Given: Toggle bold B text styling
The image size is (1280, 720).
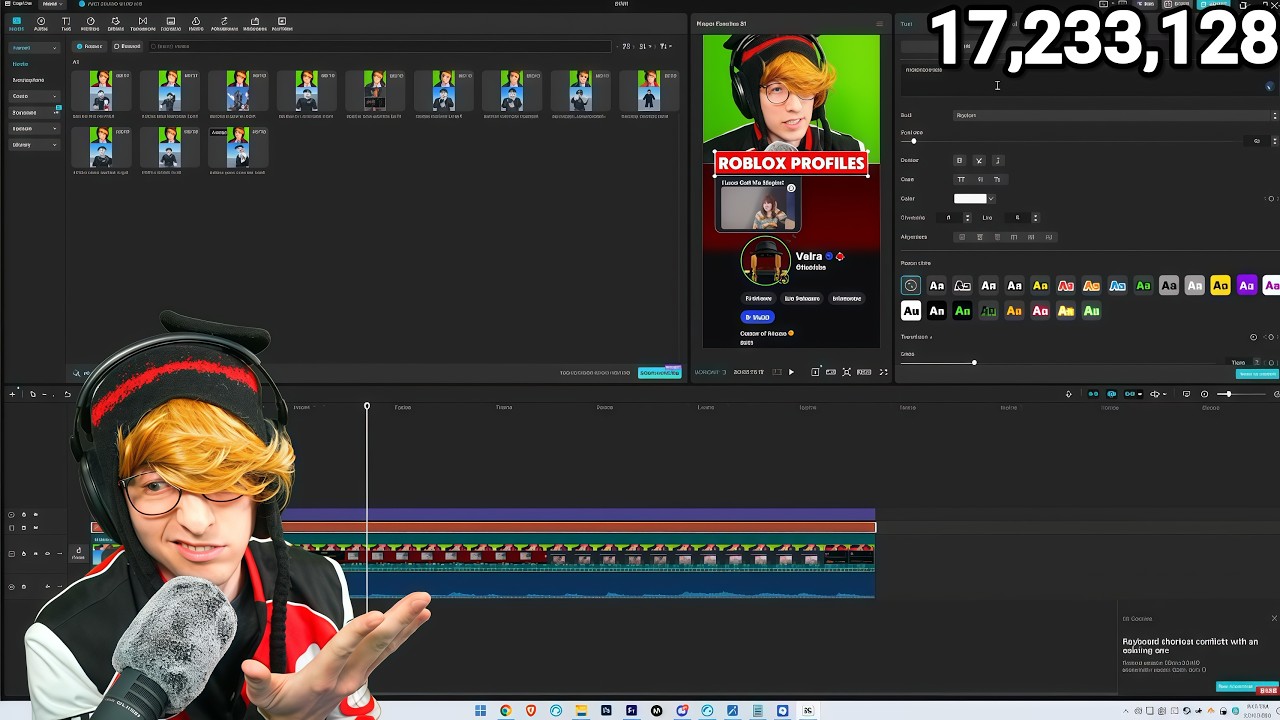Looking at the screenshot, I should (x=959, y=160).
